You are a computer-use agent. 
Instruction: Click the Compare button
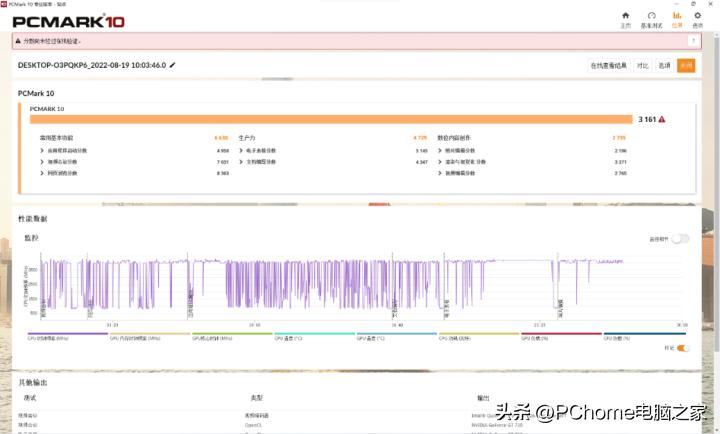pos(643,65)
